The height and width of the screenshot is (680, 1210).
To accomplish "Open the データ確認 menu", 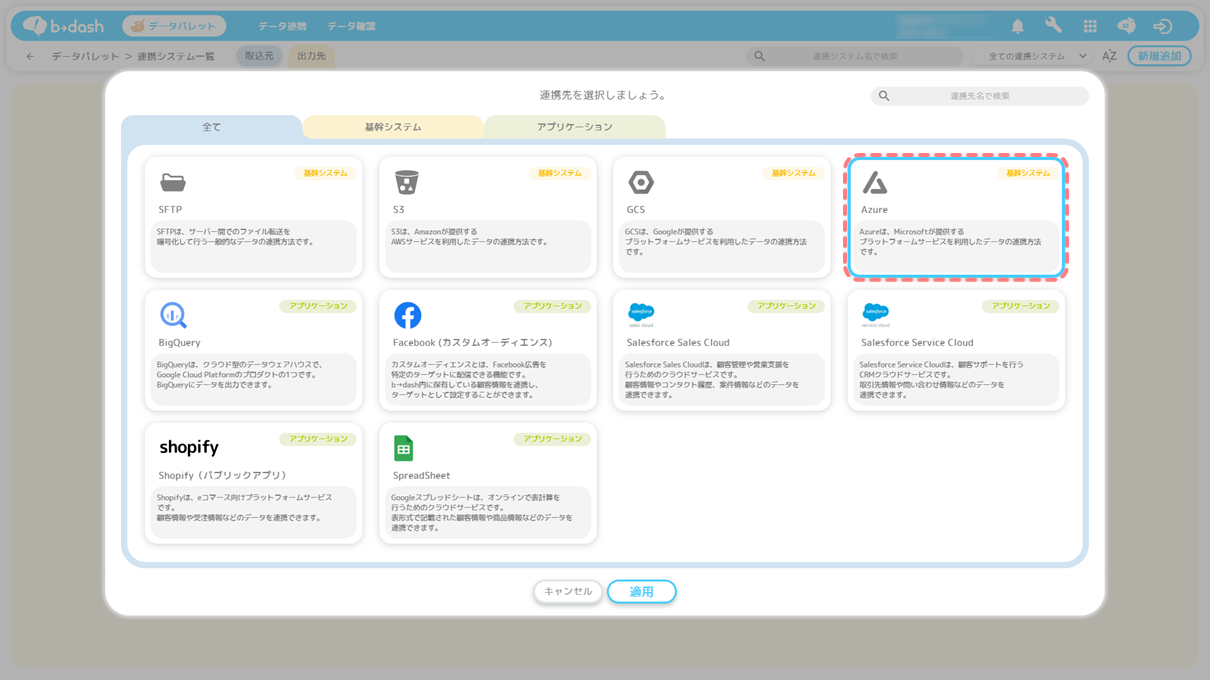I will coord(351,26).
